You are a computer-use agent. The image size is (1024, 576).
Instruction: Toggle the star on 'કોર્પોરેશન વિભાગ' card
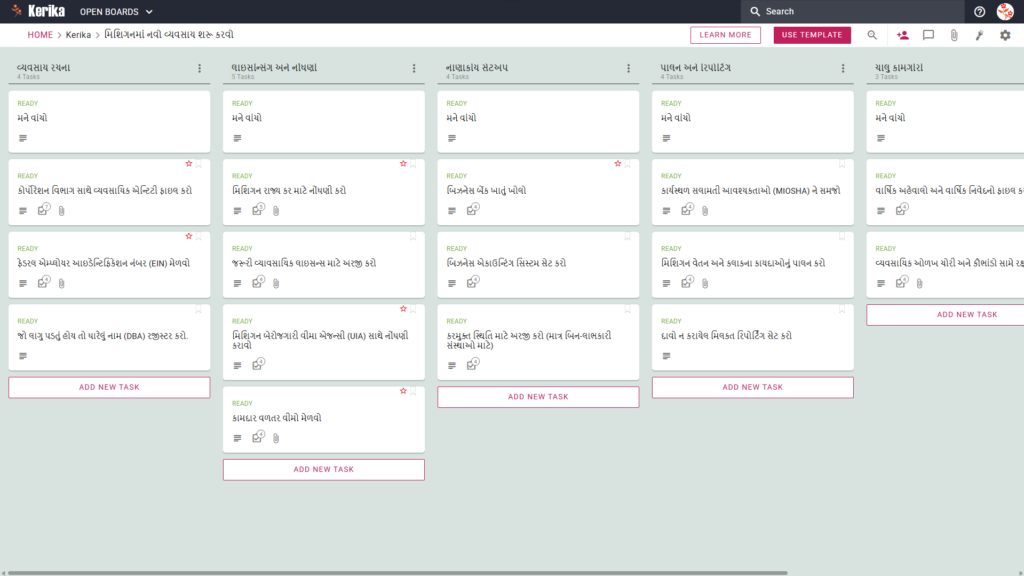(x=189, y=164)
